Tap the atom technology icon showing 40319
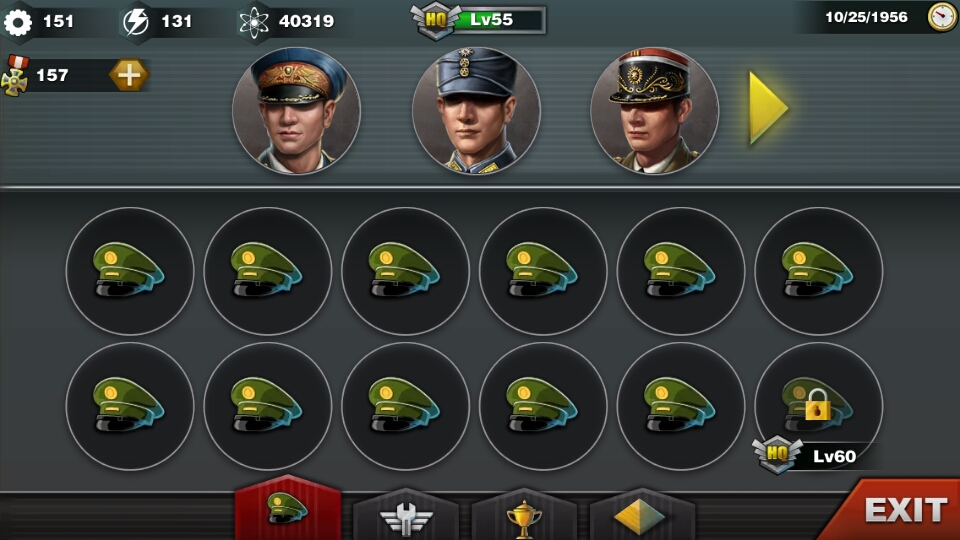The height and width of the screenshot is (540, 960). click(253, 23)
